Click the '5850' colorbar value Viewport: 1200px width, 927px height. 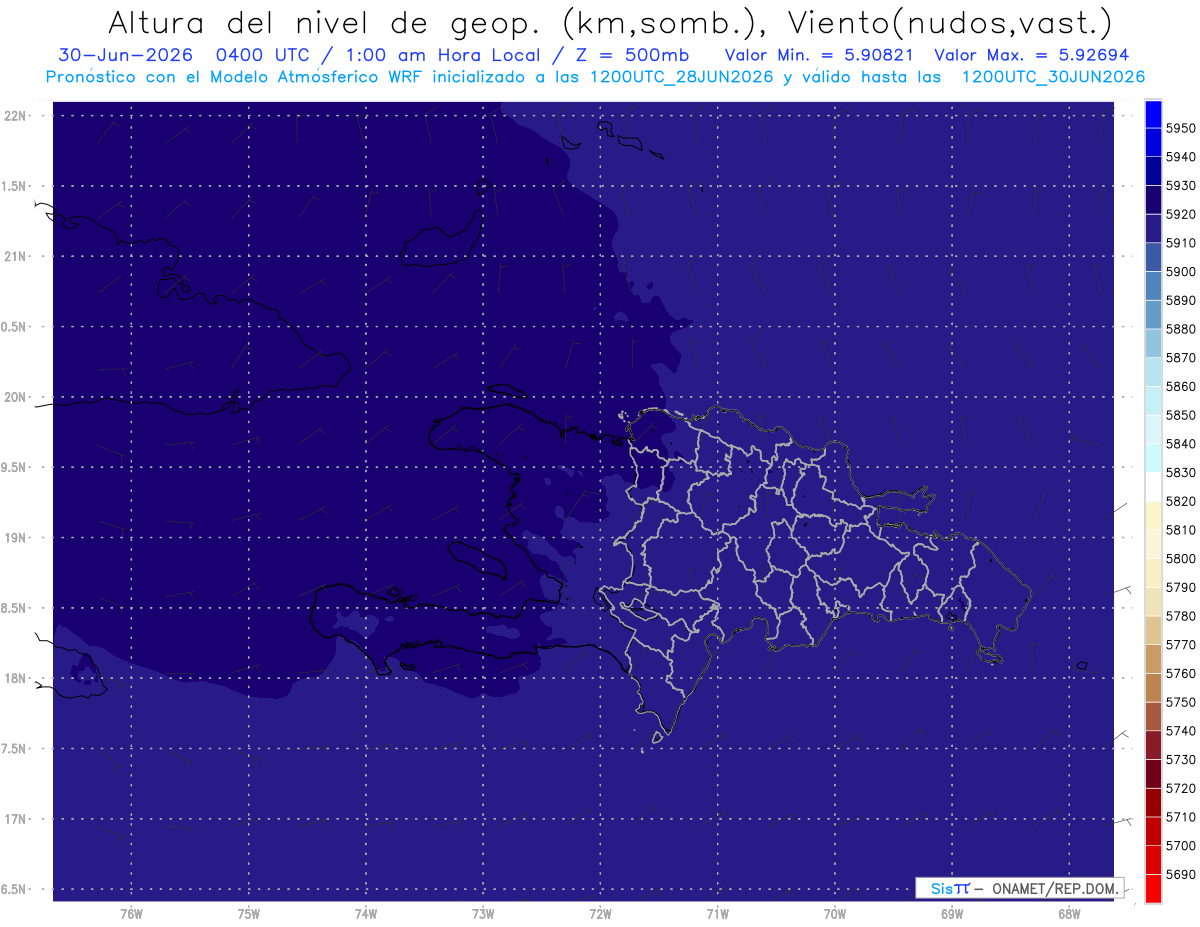(1181, 415)
